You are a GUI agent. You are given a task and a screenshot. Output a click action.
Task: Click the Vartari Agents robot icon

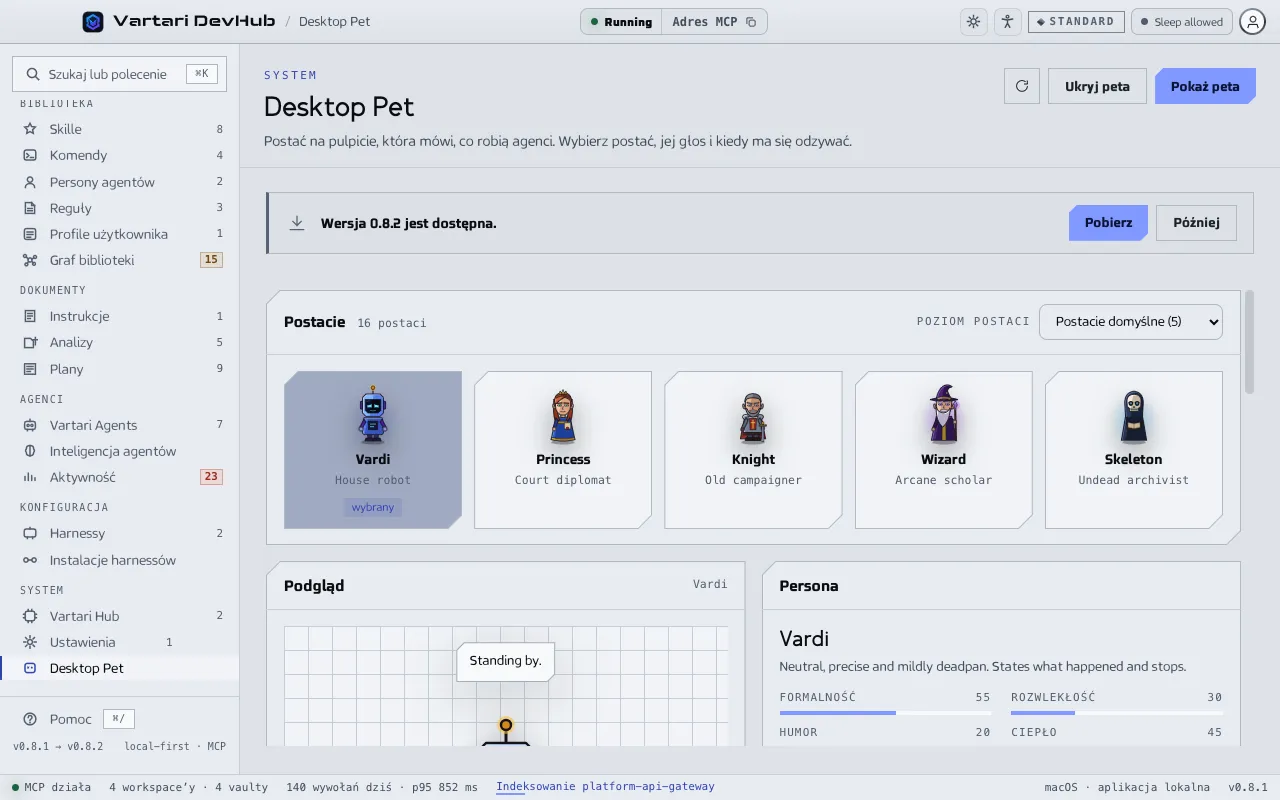30,425
